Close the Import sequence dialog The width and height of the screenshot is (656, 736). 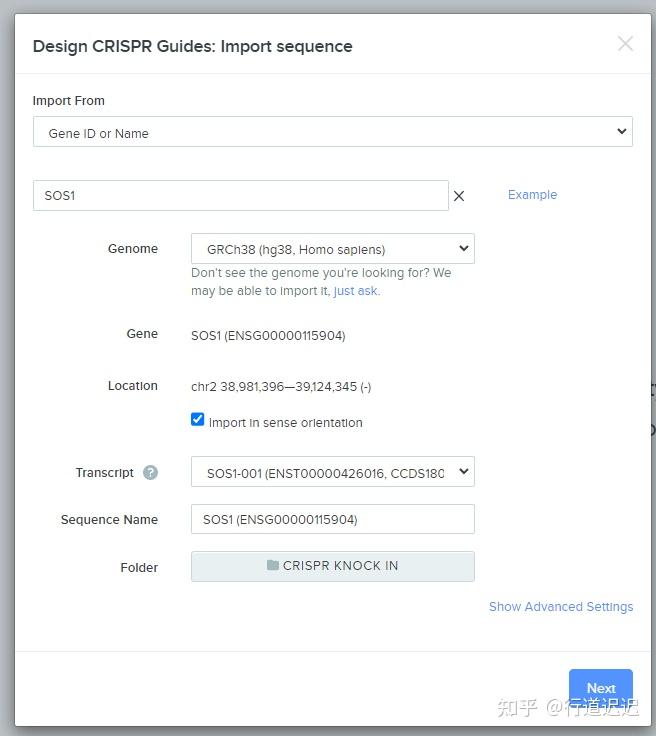click(625, 44)
